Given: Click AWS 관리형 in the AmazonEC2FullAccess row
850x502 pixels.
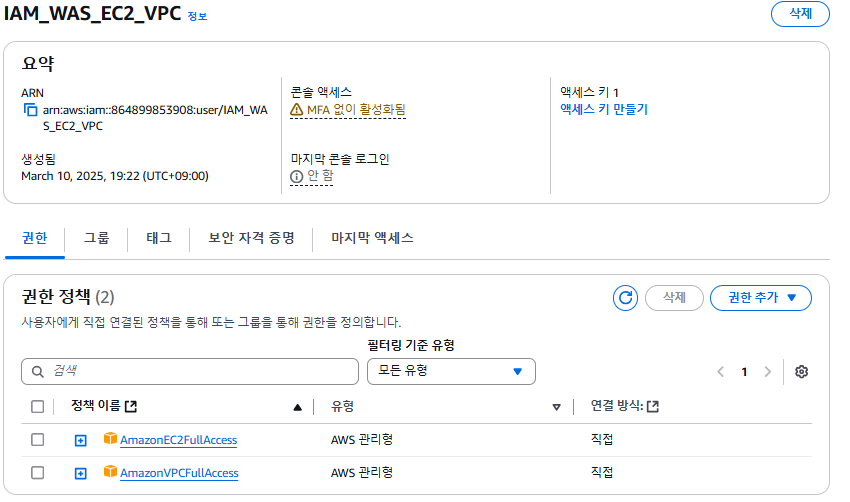Looking at the screenshot, I should tap(362, 440).
